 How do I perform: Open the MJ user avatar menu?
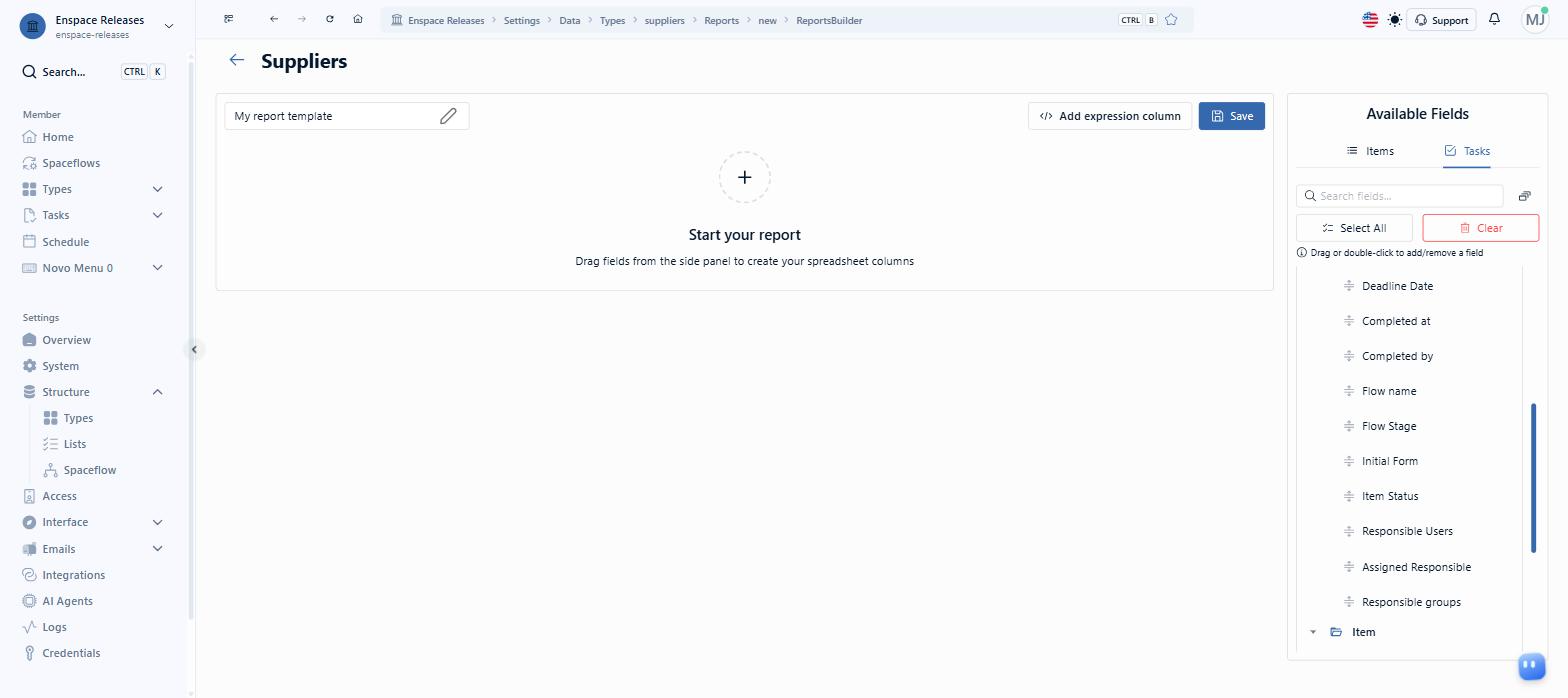1535,19
